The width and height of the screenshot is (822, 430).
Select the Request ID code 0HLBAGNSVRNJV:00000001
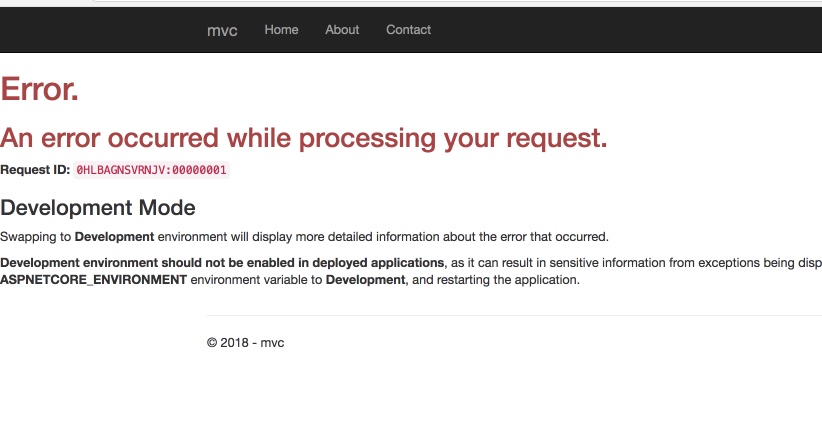click(x=152, y=170)
